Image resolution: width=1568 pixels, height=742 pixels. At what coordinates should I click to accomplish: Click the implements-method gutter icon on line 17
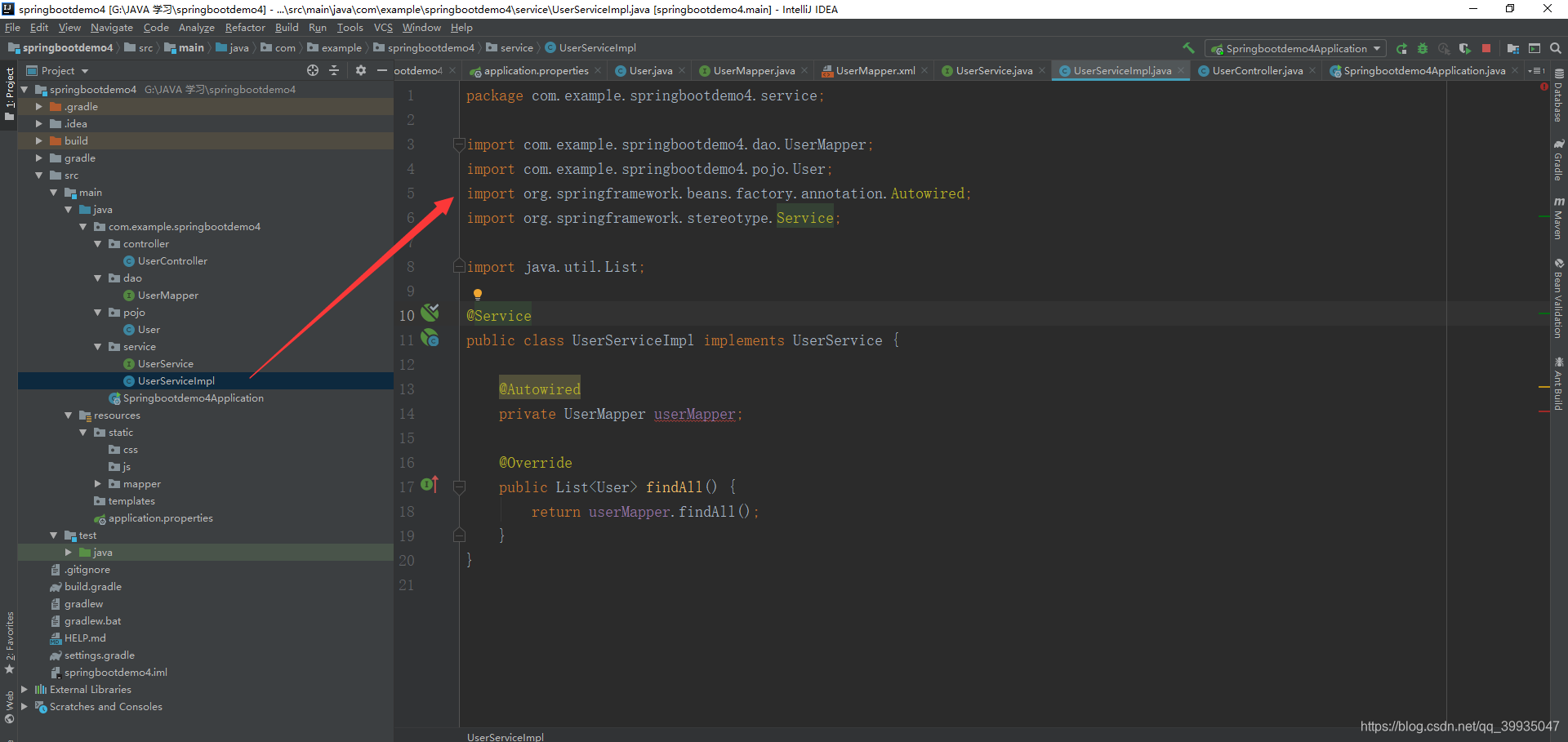coord(430,485)
